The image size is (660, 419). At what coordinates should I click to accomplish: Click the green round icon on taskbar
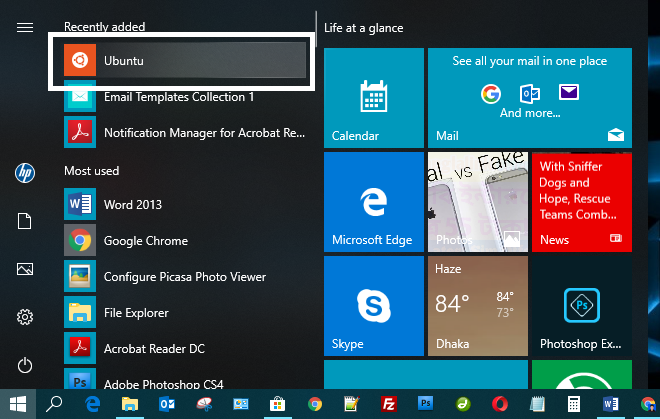pos(463,404)
